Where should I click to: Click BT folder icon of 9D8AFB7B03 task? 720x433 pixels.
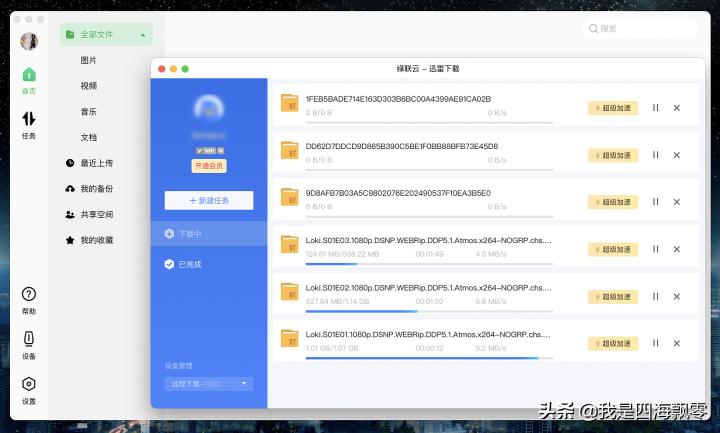tap(290, 197)
